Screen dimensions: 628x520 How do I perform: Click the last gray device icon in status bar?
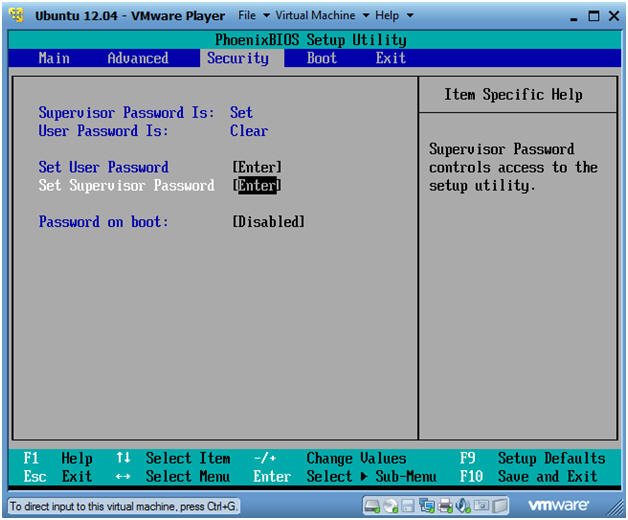tap(499, 506)
